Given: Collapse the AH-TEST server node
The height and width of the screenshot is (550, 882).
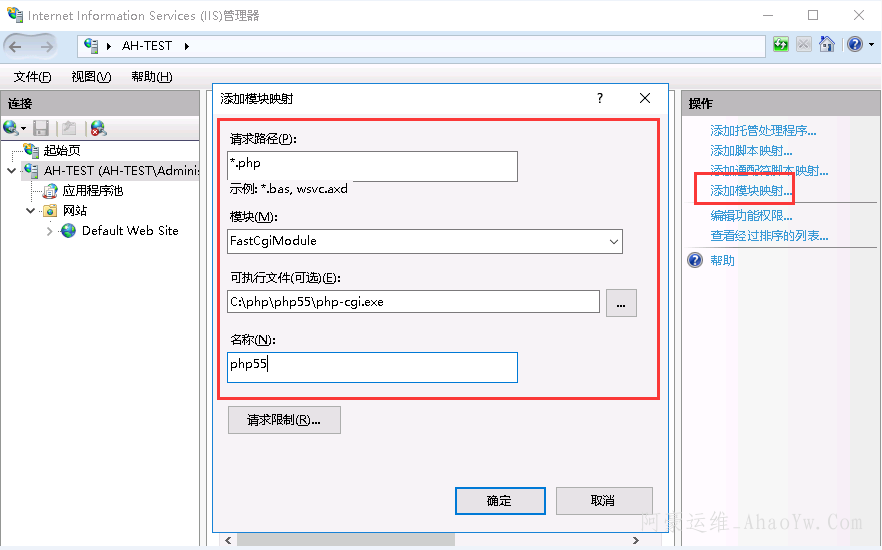Looking at the screenshot, I should pos(11,171).
